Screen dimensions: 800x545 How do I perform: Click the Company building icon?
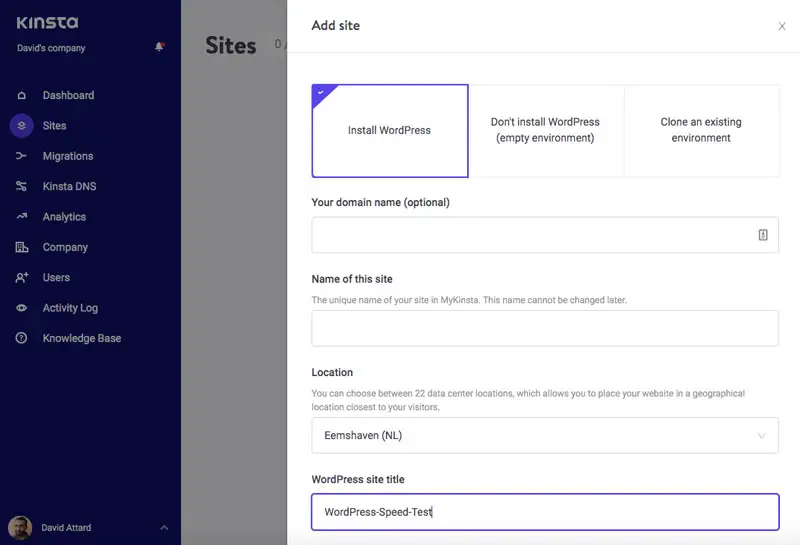[21, 247]
